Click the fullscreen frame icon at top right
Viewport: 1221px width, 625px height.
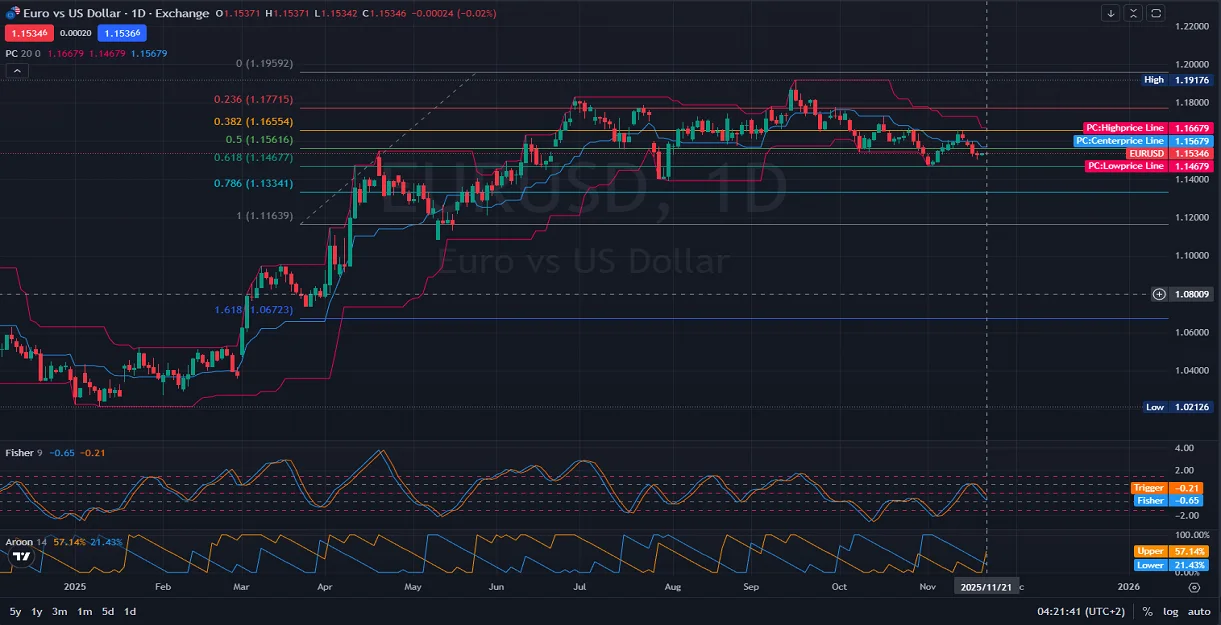[x=1156, y=13]
